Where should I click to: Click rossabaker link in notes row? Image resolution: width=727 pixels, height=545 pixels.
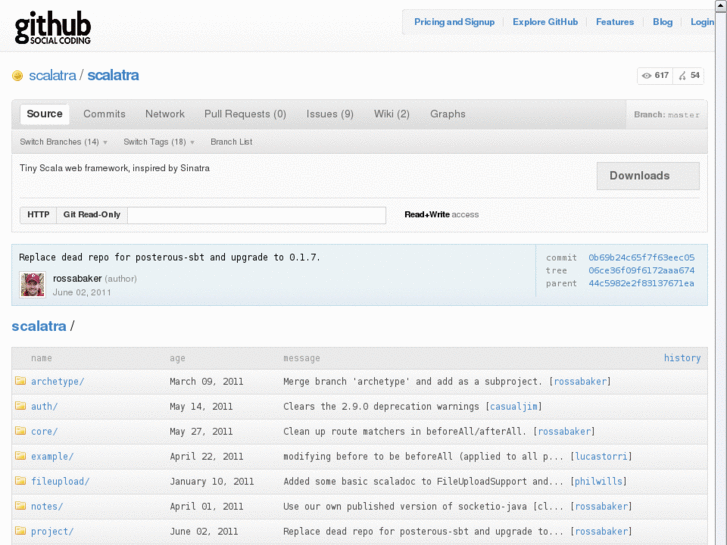601,507
